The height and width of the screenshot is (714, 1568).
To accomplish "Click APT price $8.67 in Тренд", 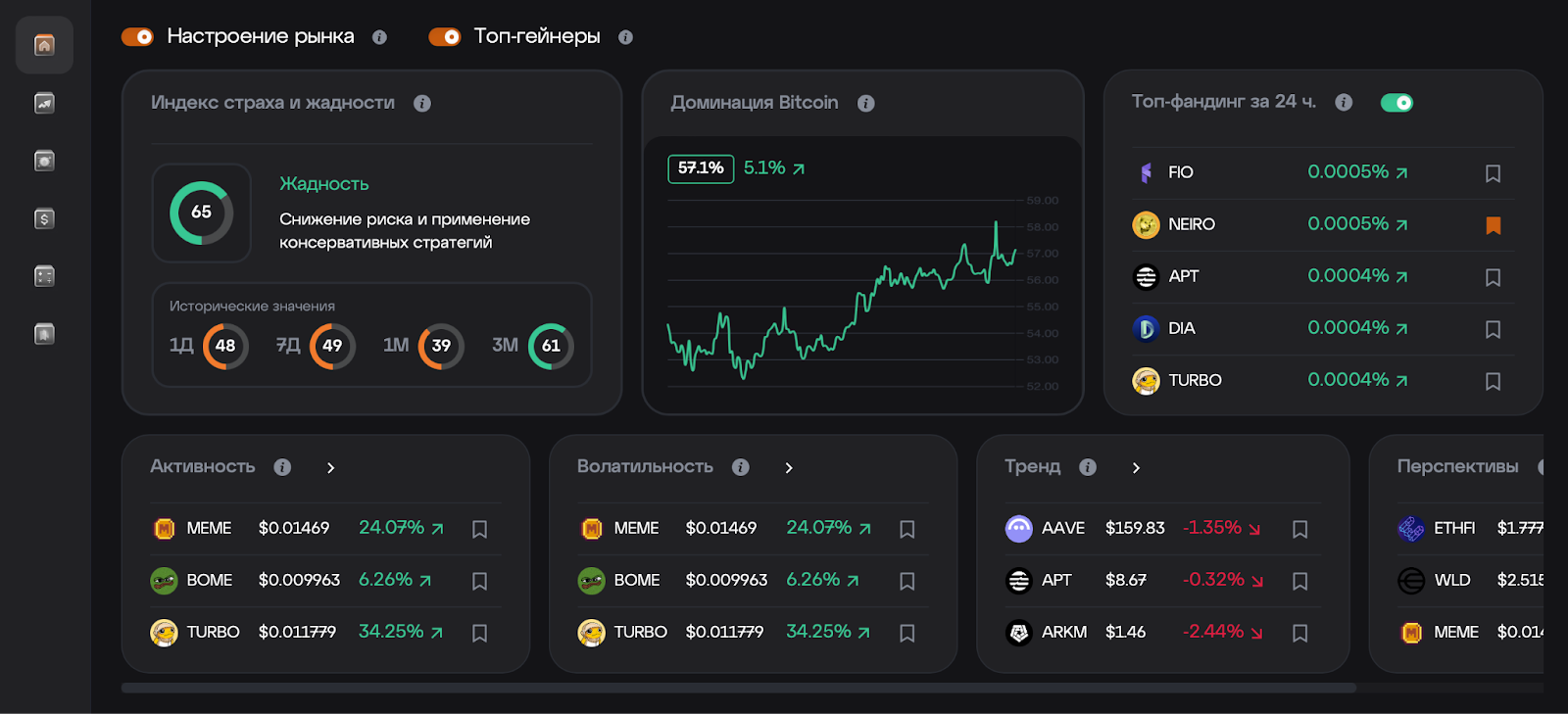I will (x=1125, y=580).
